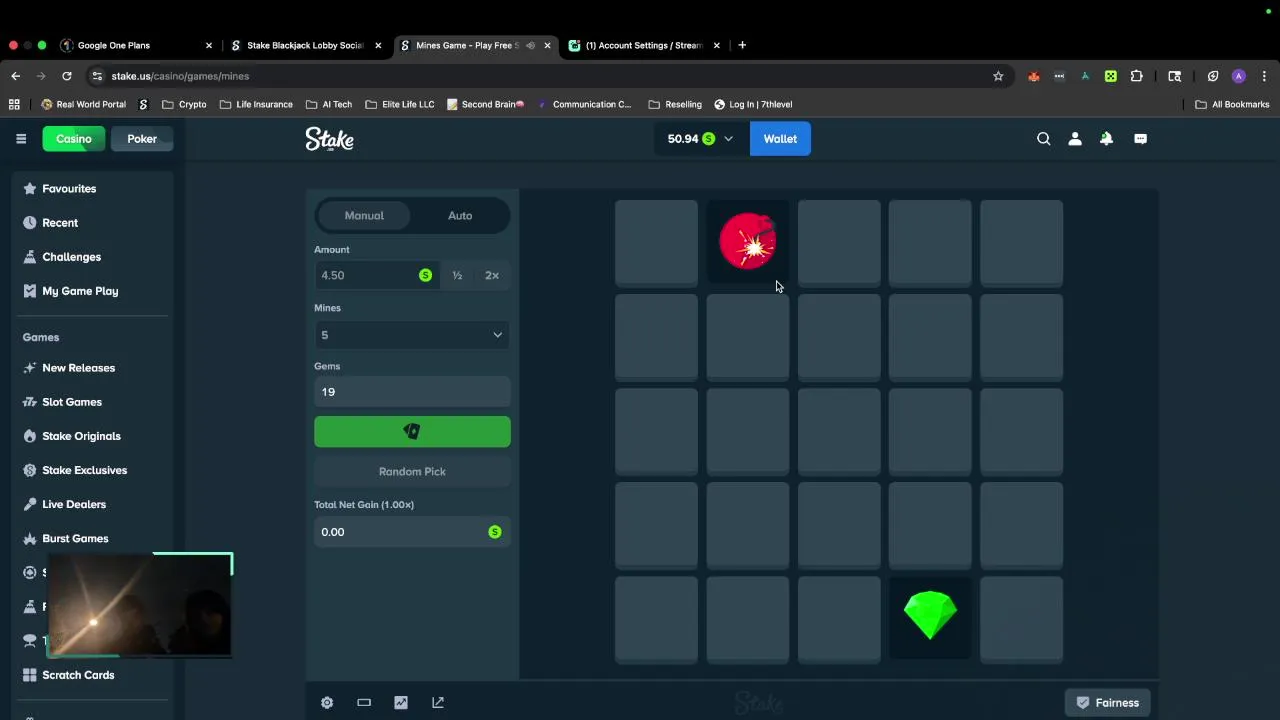
Task: Click the webcam overlay thumbnail
Action: point(139,604)
